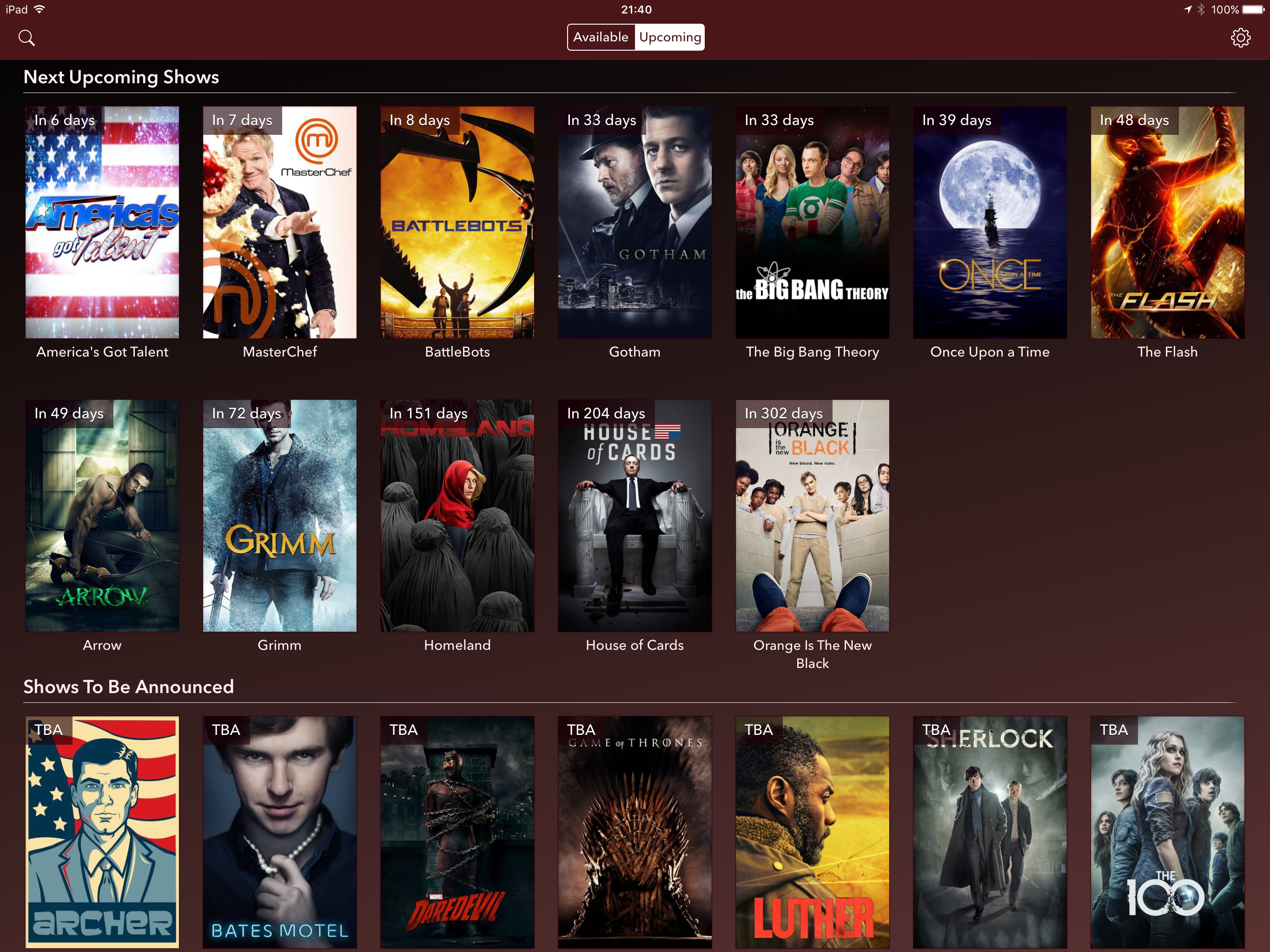Select The 100 TBA poster
Viewport: 1270px width, 952px height.
1167,832
